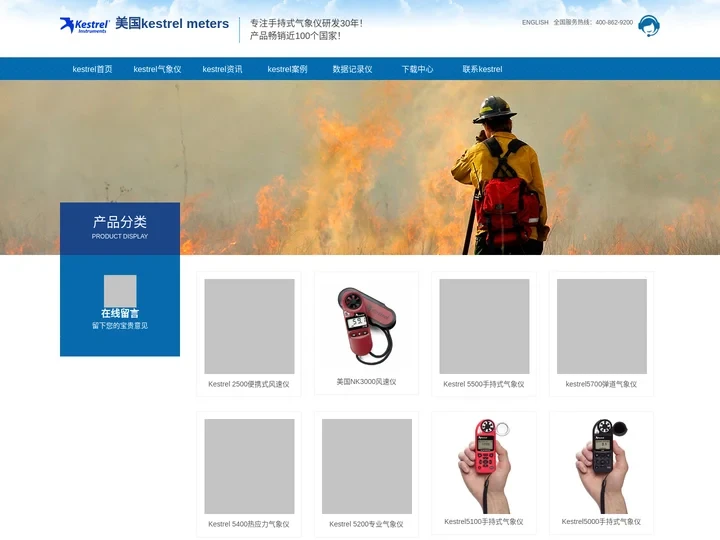Image resolution: width=720 pixels, height=540 pixels.
Task: Switch site language via ENGLISH link
Action: click(x=535, y=22)
